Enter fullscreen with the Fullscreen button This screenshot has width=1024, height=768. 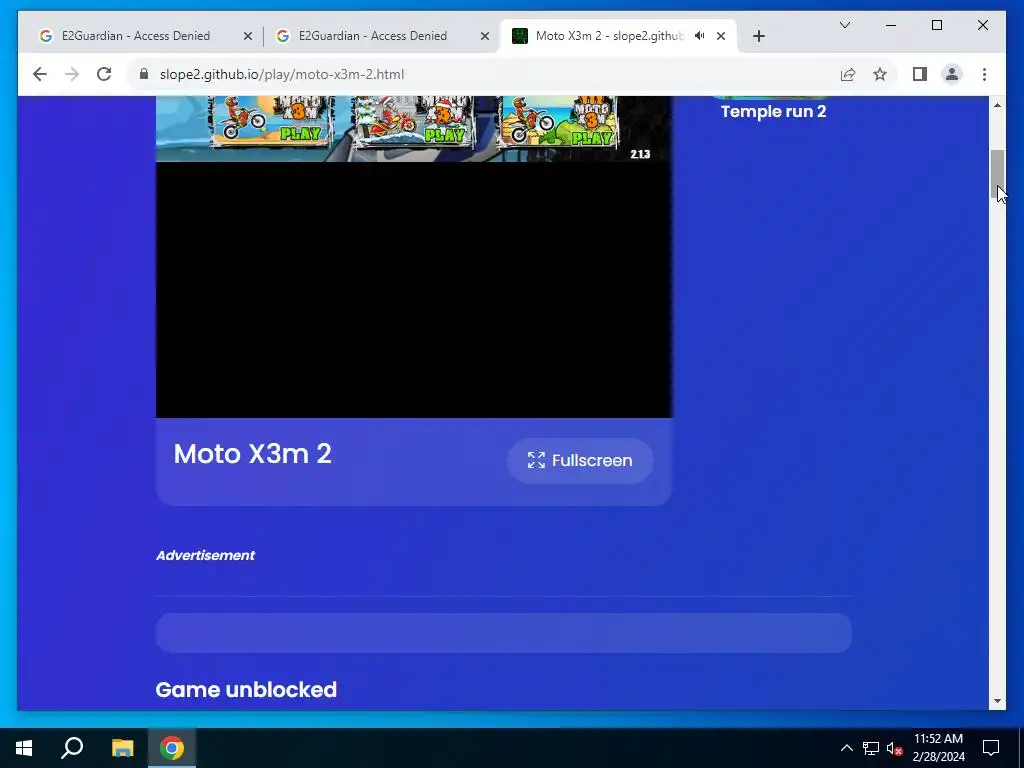(x=580, y=460)
